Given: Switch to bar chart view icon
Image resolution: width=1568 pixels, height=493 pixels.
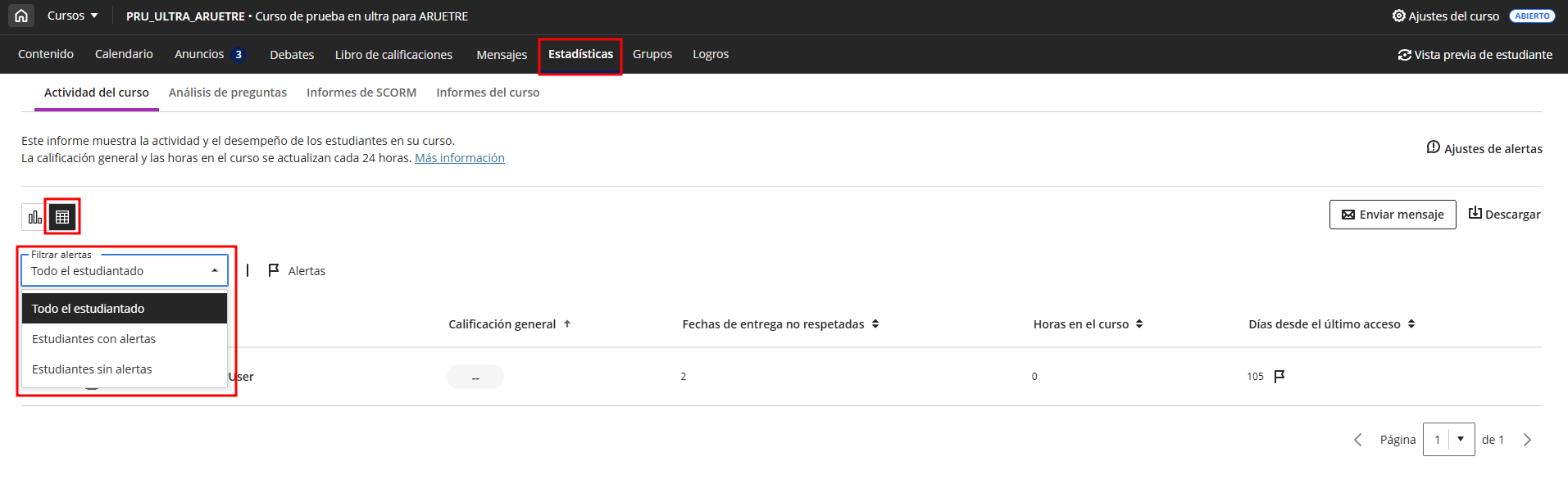Looking at the screenshot, I should (34, 217).
